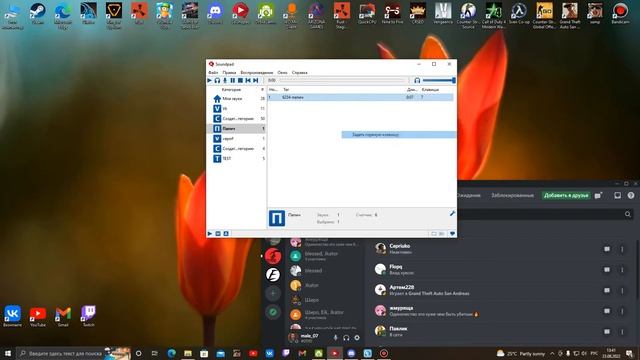
Task: Click the Discord friends search field
Action: click(x=545, y=214)
